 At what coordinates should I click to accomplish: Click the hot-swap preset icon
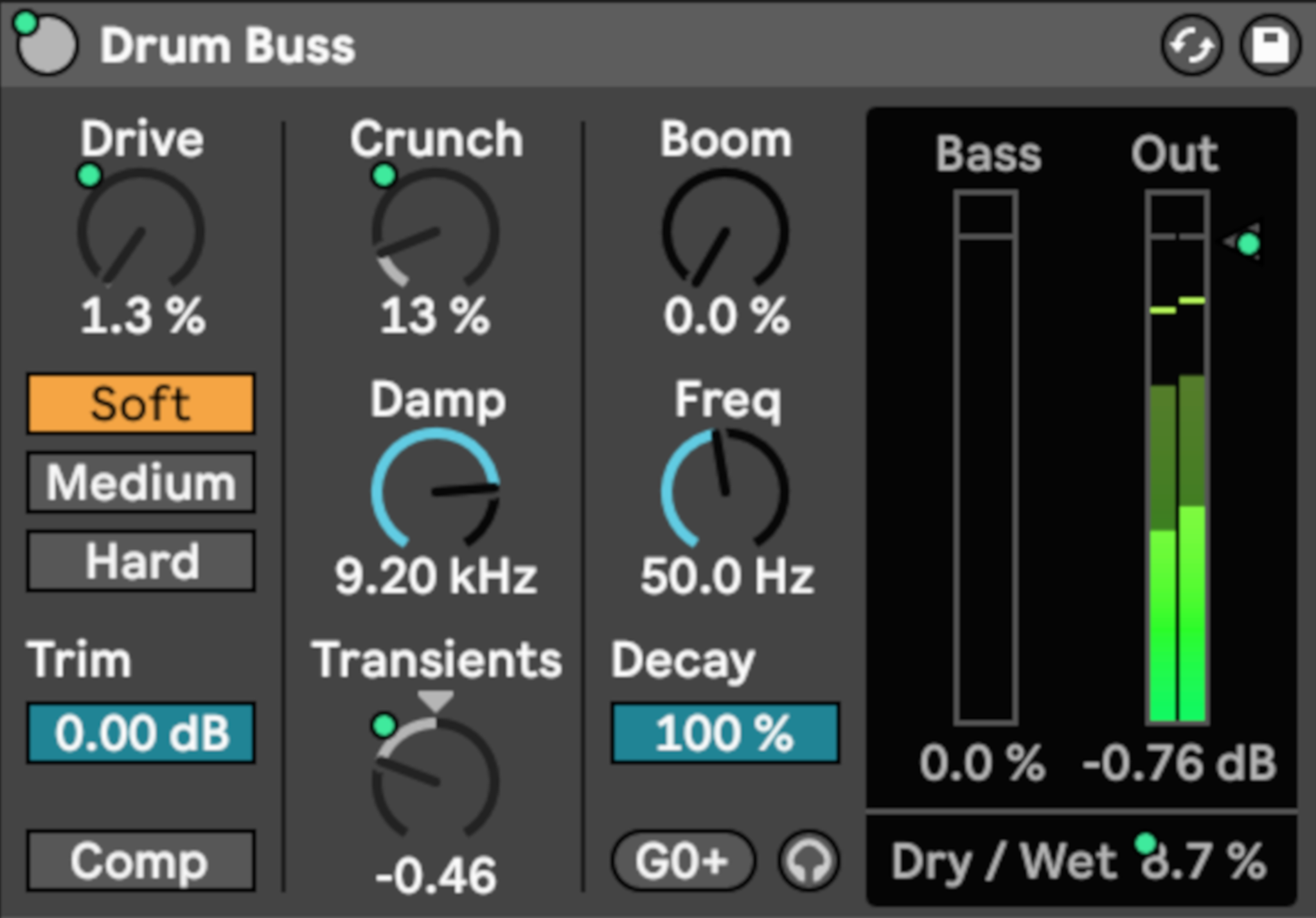pyautogui.click(x=1192, y=46)
